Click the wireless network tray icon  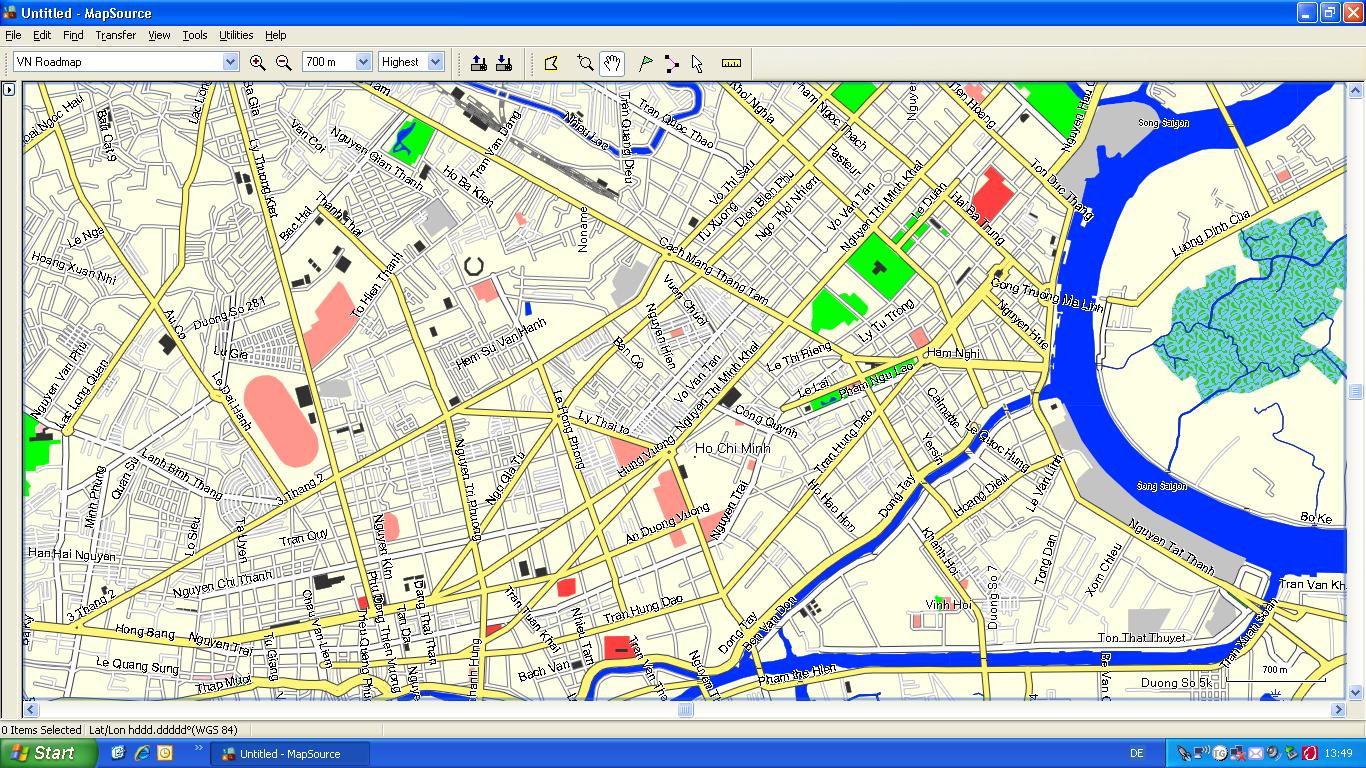[1202, 754]
